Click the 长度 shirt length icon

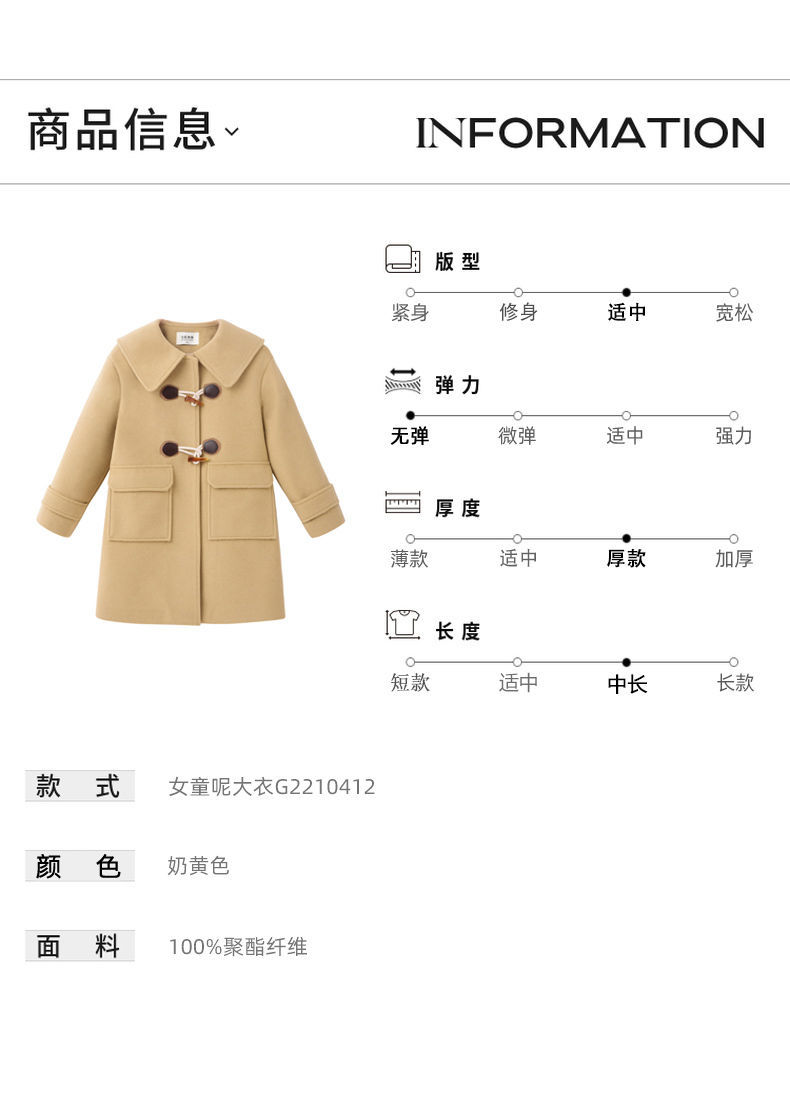coord(402,624)
